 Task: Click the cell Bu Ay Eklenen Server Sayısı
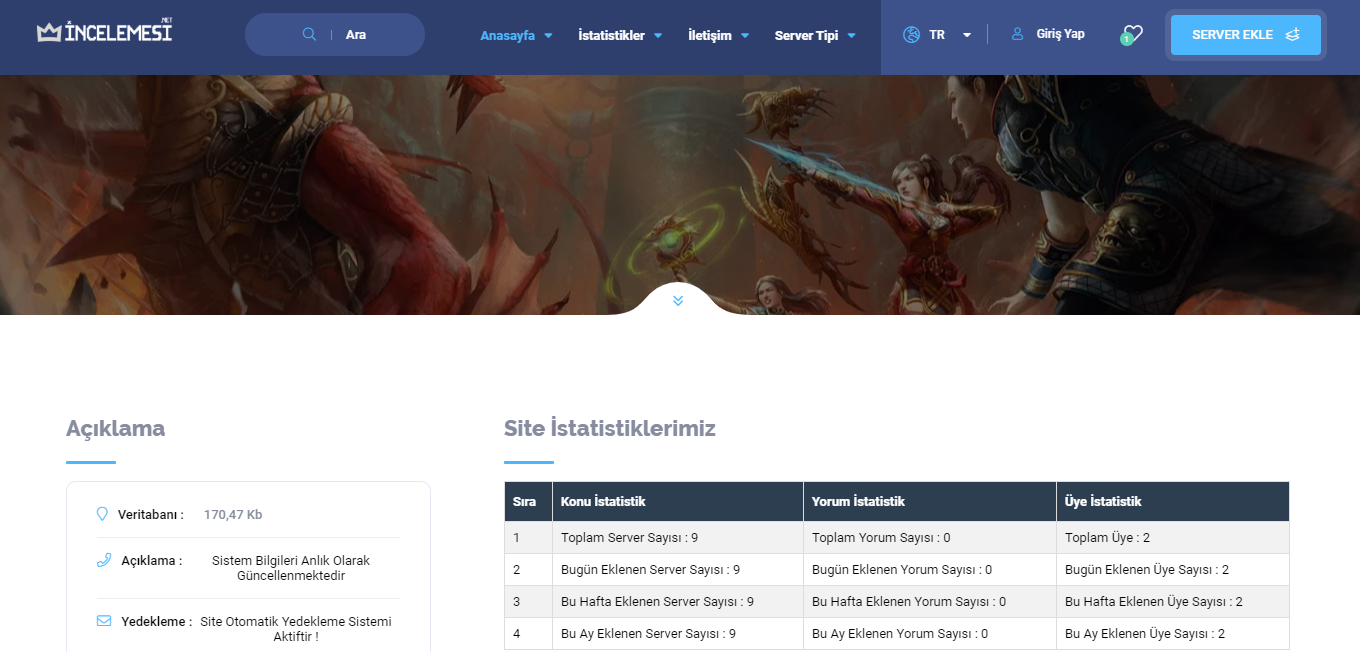[678, 633]
